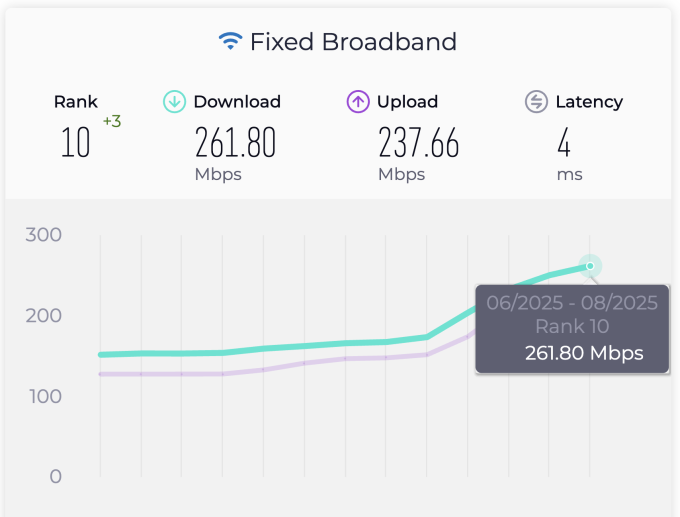Image resolution: width=680 pixels, height=517 pixels.
Task: Click the highlighted data point on download line
Action: pos(590,266)
